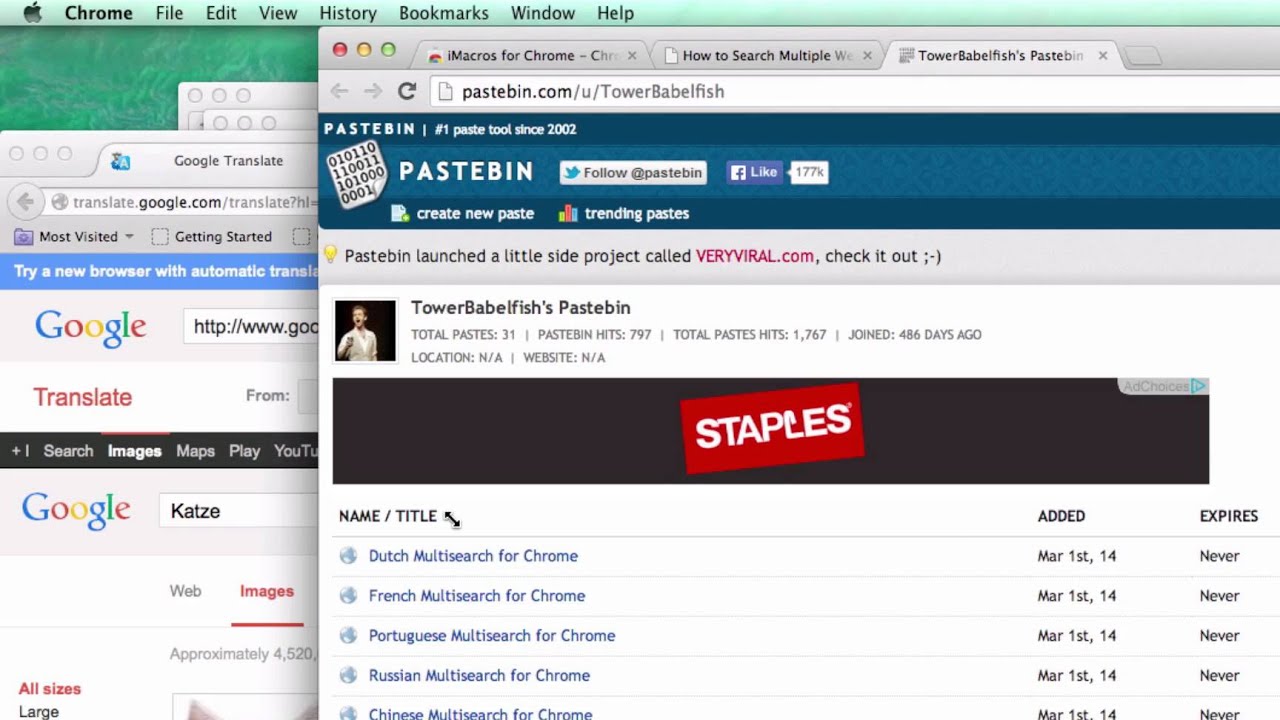This screenshot has height=720, width=1280.
Task: Click the page icon in address bar
Action: click(446, 91)
